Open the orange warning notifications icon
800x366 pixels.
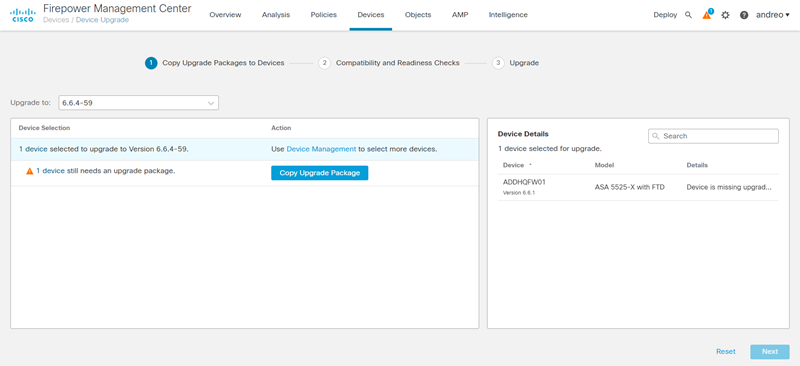click(x=707, y=15)
